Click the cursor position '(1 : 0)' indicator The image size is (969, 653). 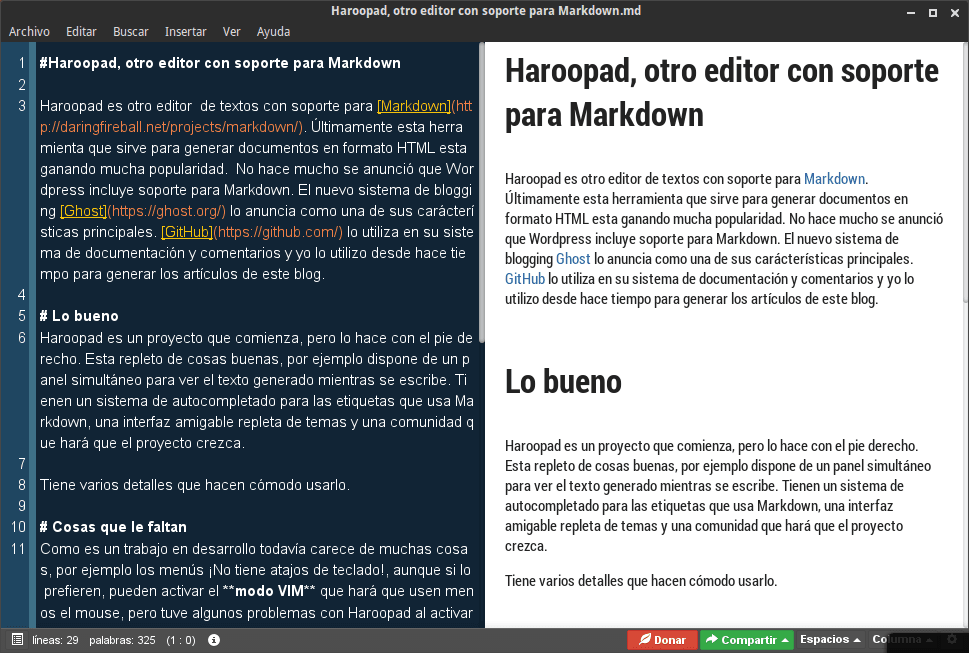pyautogui.click(x=180, y=640)
